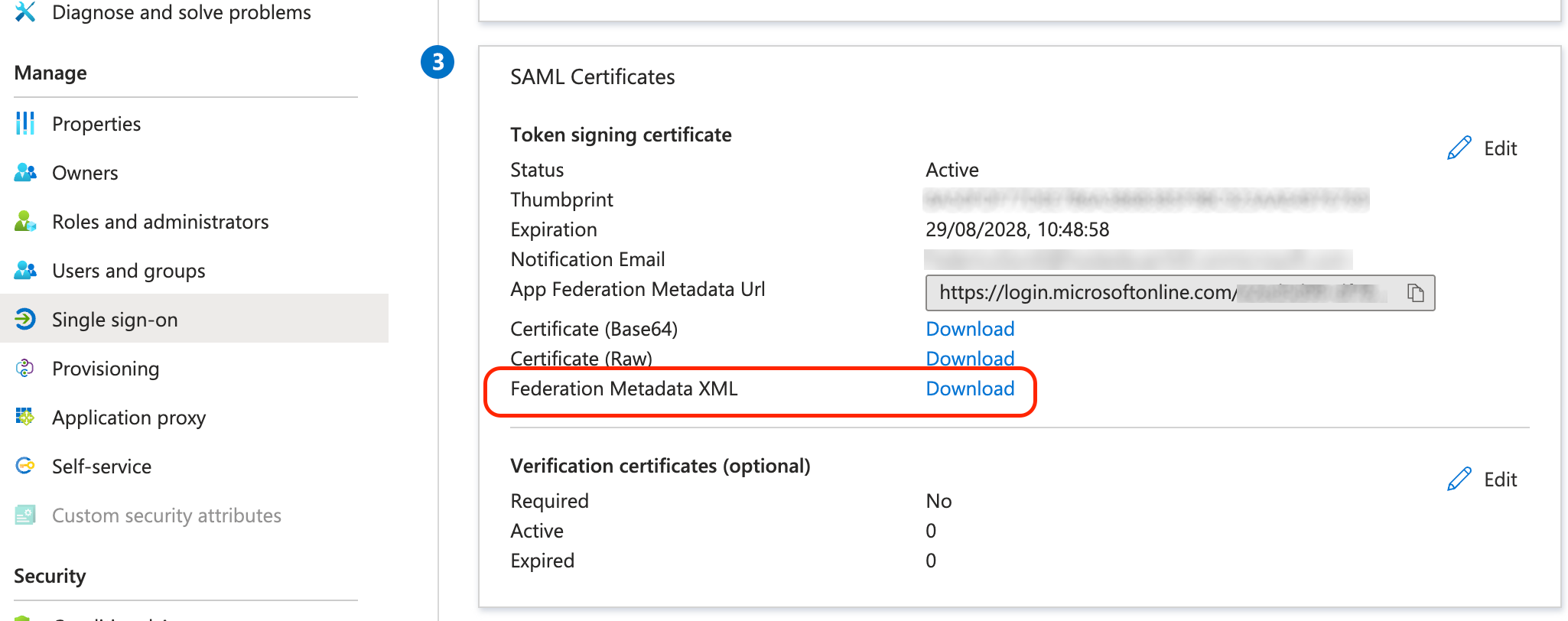Go to Diagnose and solve problems

[181, 12]
